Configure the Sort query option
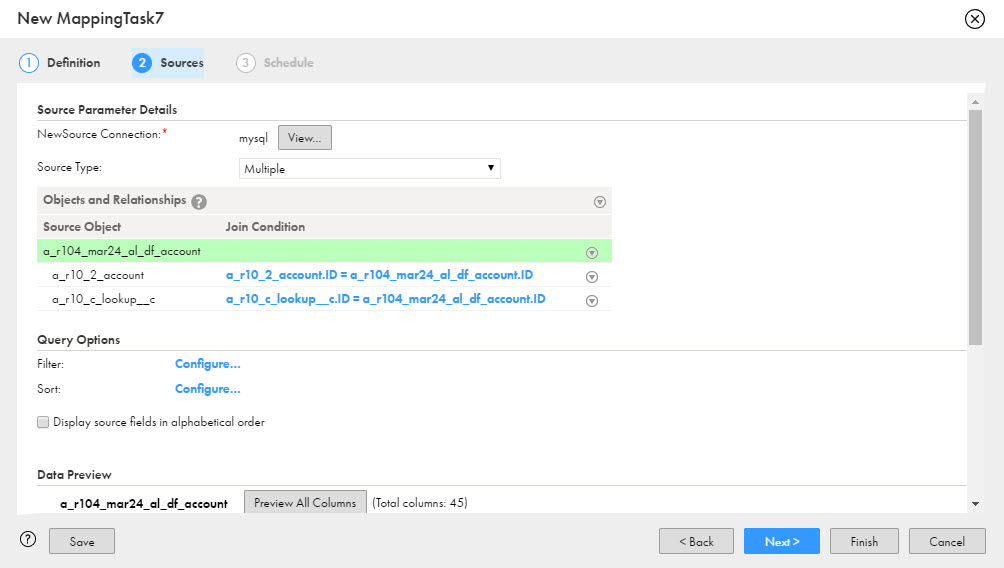Viewport: 1004px width, 568px height. (x=208, y=389)
